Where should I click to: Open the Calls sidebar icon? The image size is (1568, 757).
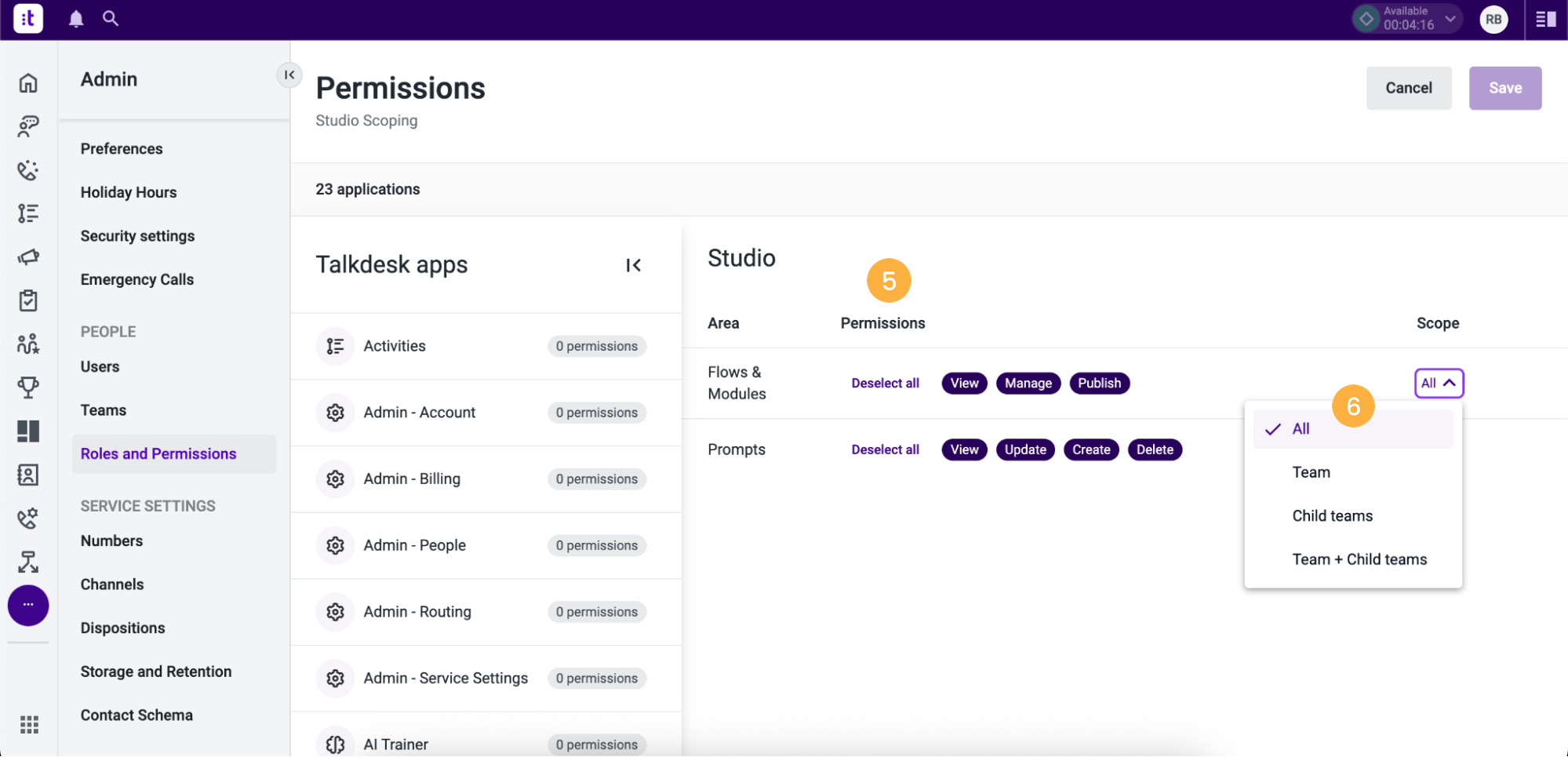coord(28,170)
